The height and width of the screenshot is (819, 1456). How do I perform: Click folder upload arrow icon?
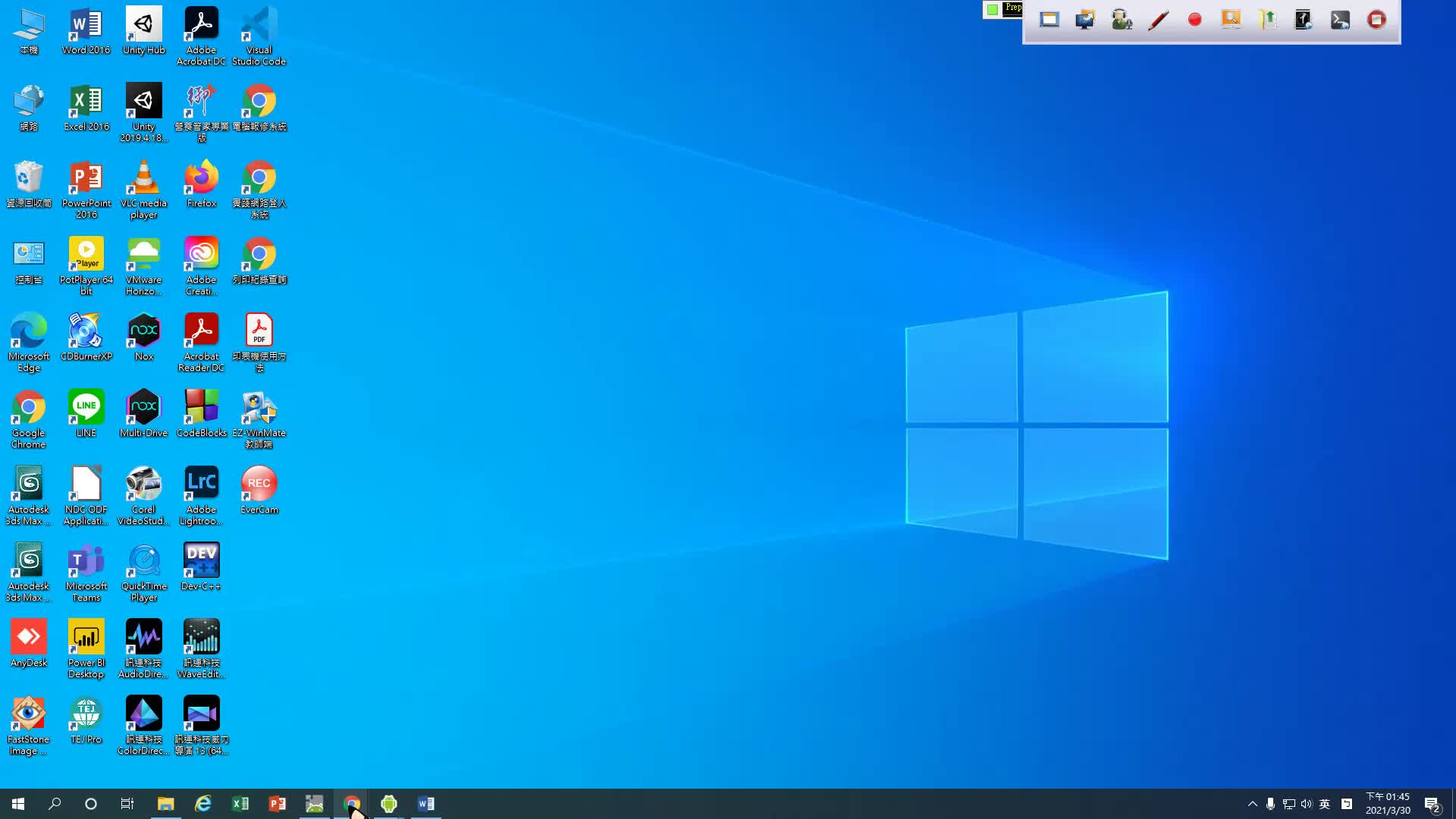click(1267, 20)
